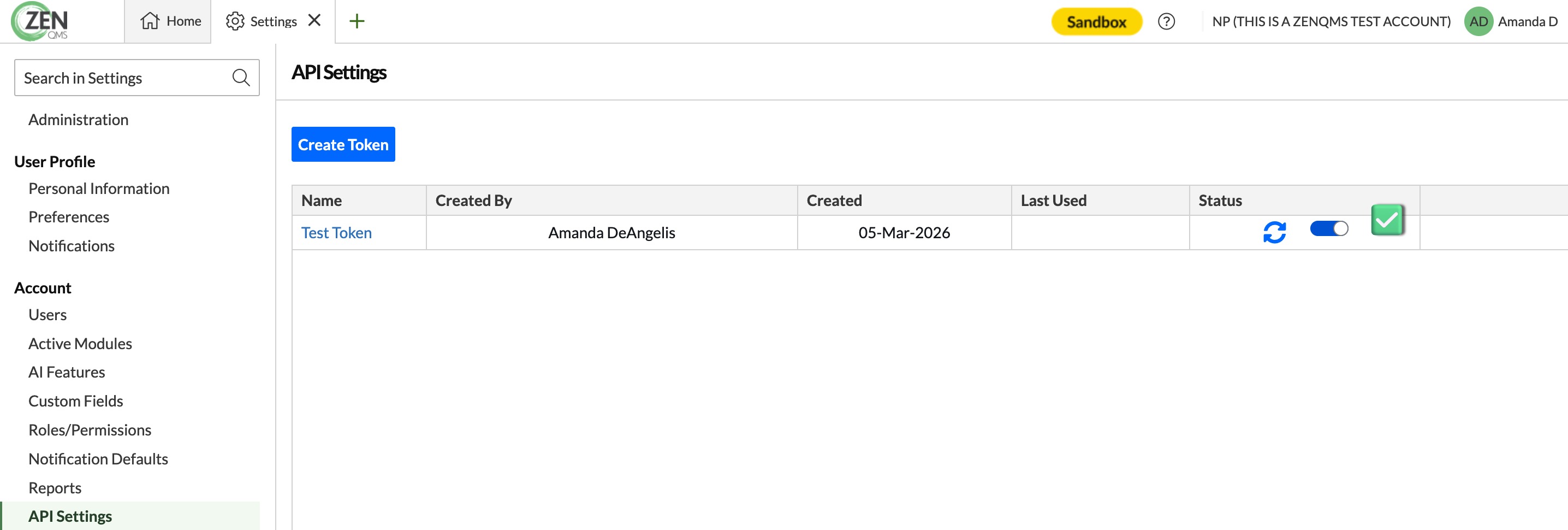The width and height of the screenshot is (1568, 530).
Task: Click the Create Token button
Action: click(x=343, y=144)
